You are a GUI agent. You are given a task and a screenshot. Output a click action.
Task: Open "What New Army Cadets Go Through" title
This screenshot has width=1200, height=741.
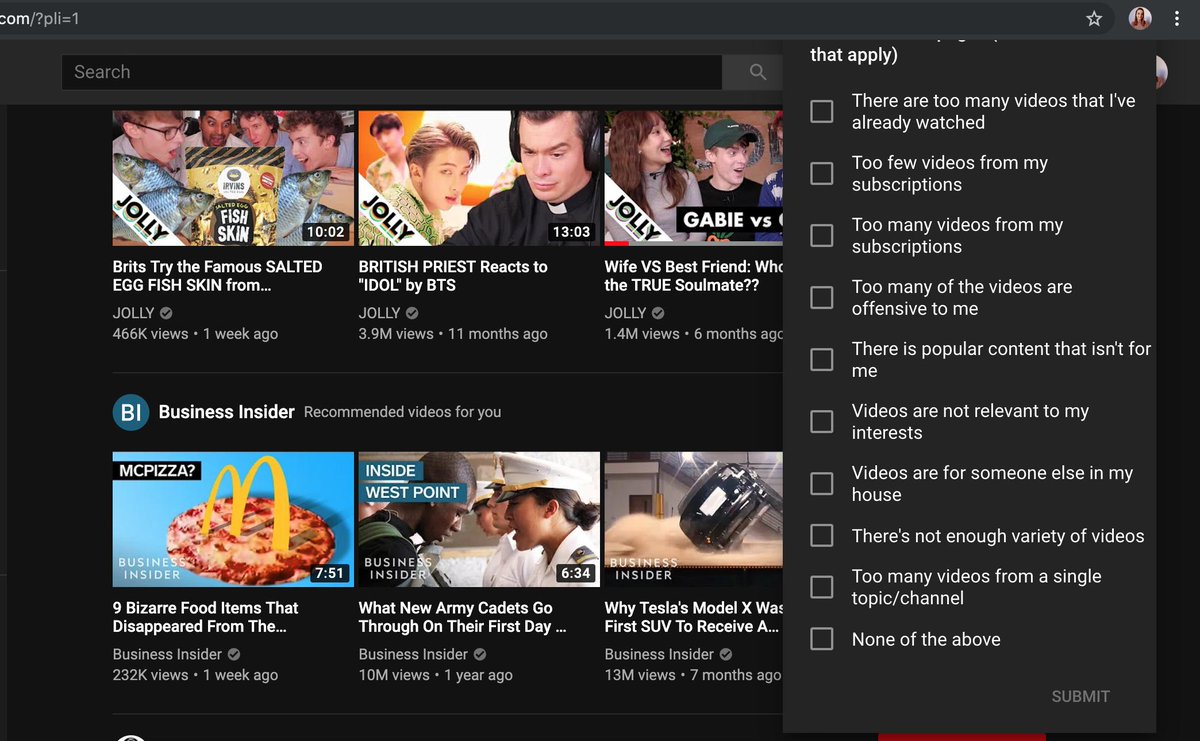[463, 617]
